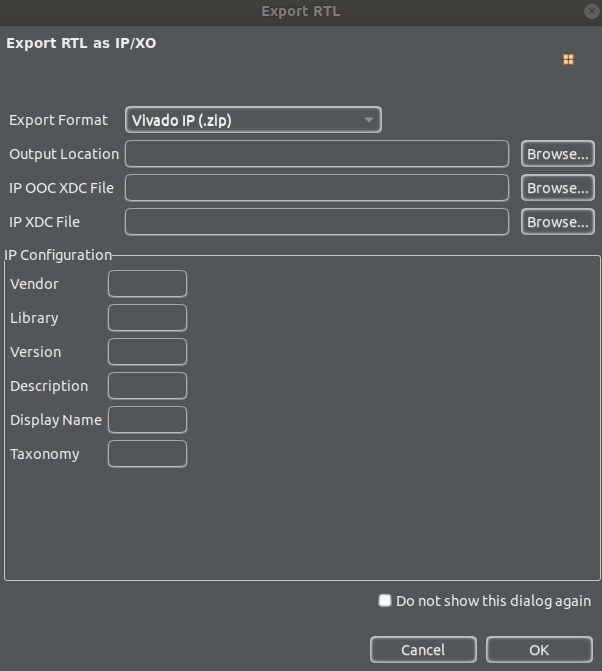Image resolution: width=602 pixels, height=671 pixels.
Task: Focus the Vendor input box
Action: tap(147, 284)
